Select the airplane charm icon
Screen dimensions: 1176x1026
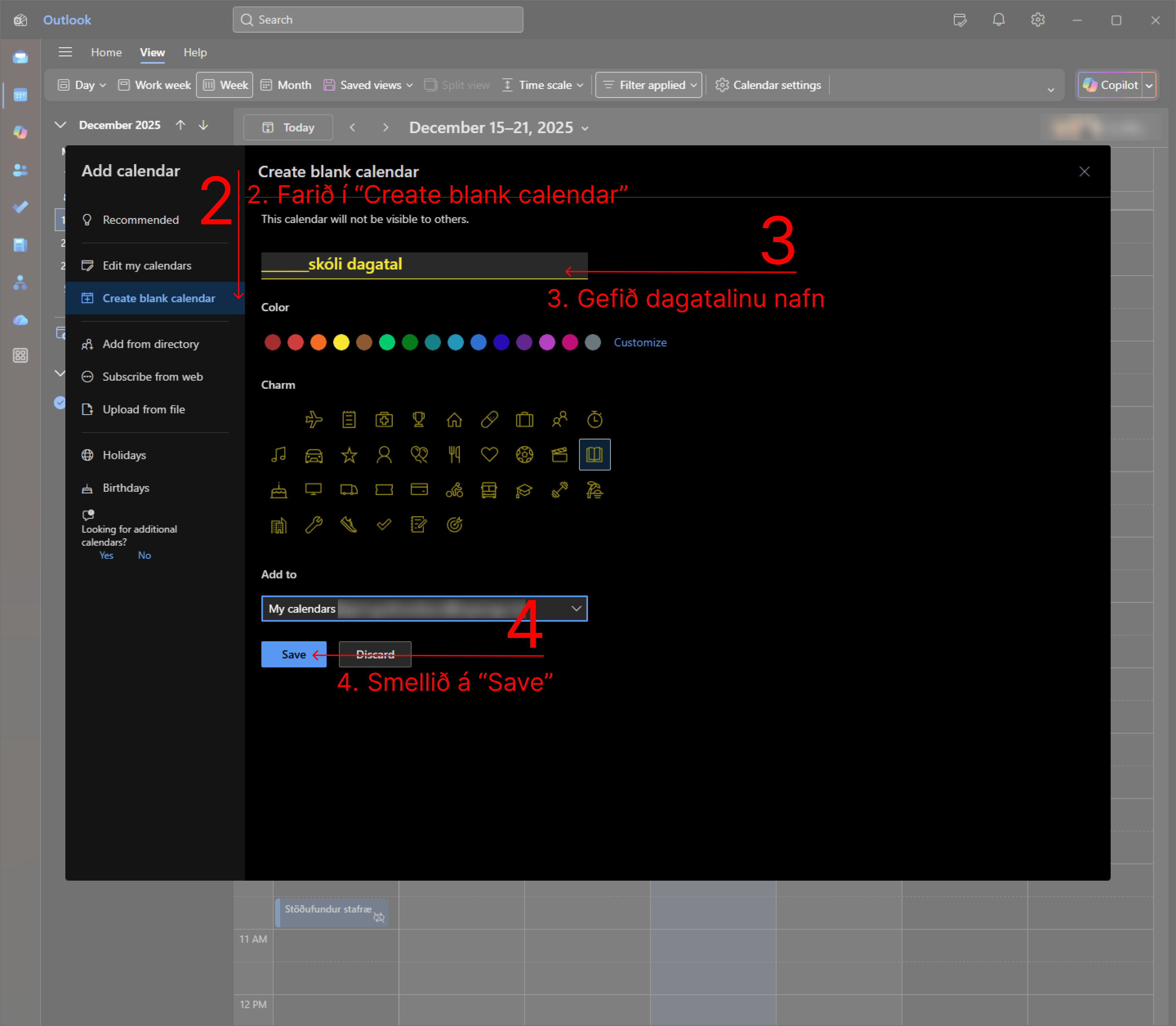313,420
